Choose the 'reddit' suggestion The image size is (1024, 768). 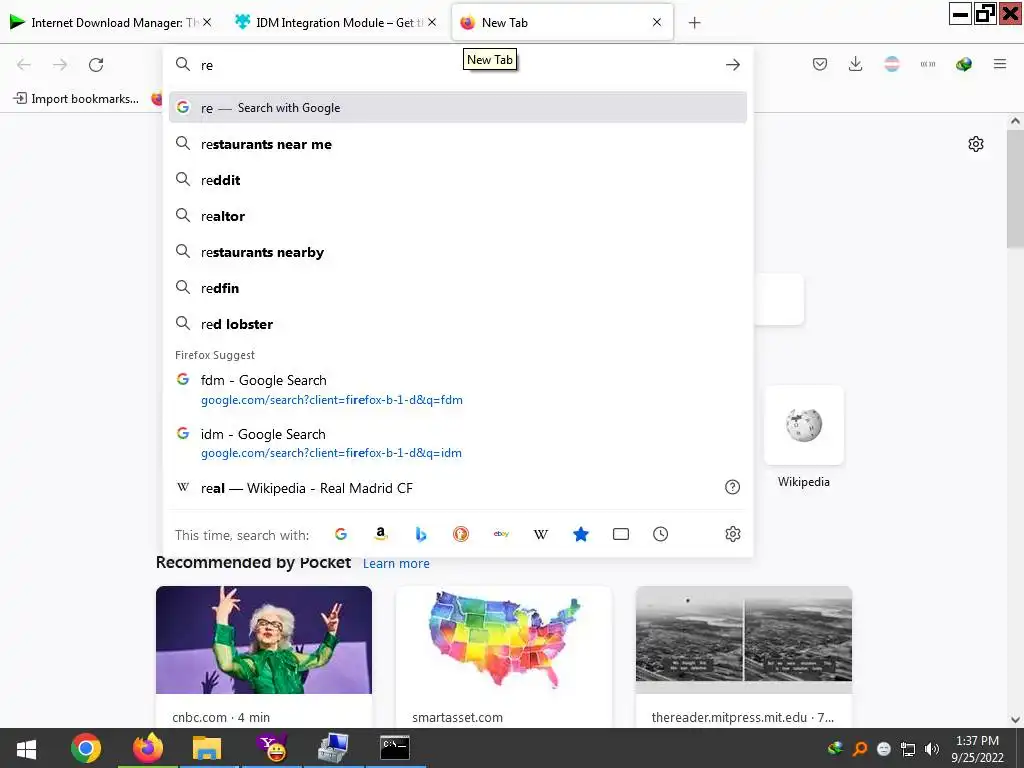(x=458, y=180)
